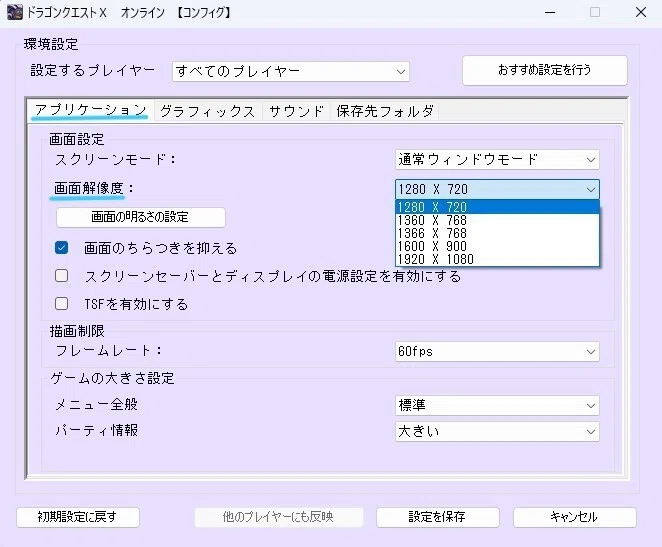This screenshot has height=547, width=662.
Task: Select 1366 X 768 resolution option
Action: click(x=497, y=233)
